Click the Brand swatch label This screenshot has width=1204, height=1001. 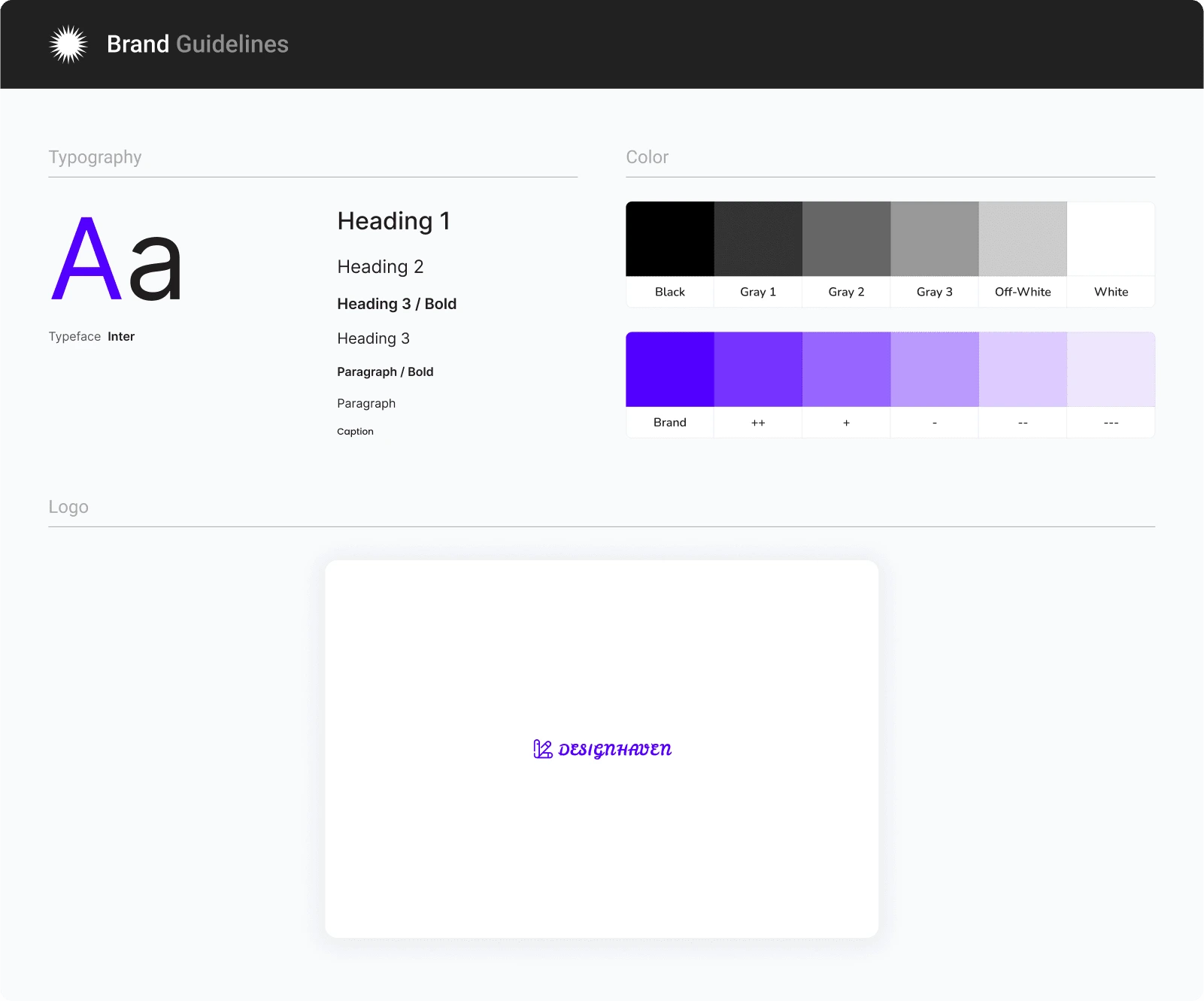tap(670, 423)
